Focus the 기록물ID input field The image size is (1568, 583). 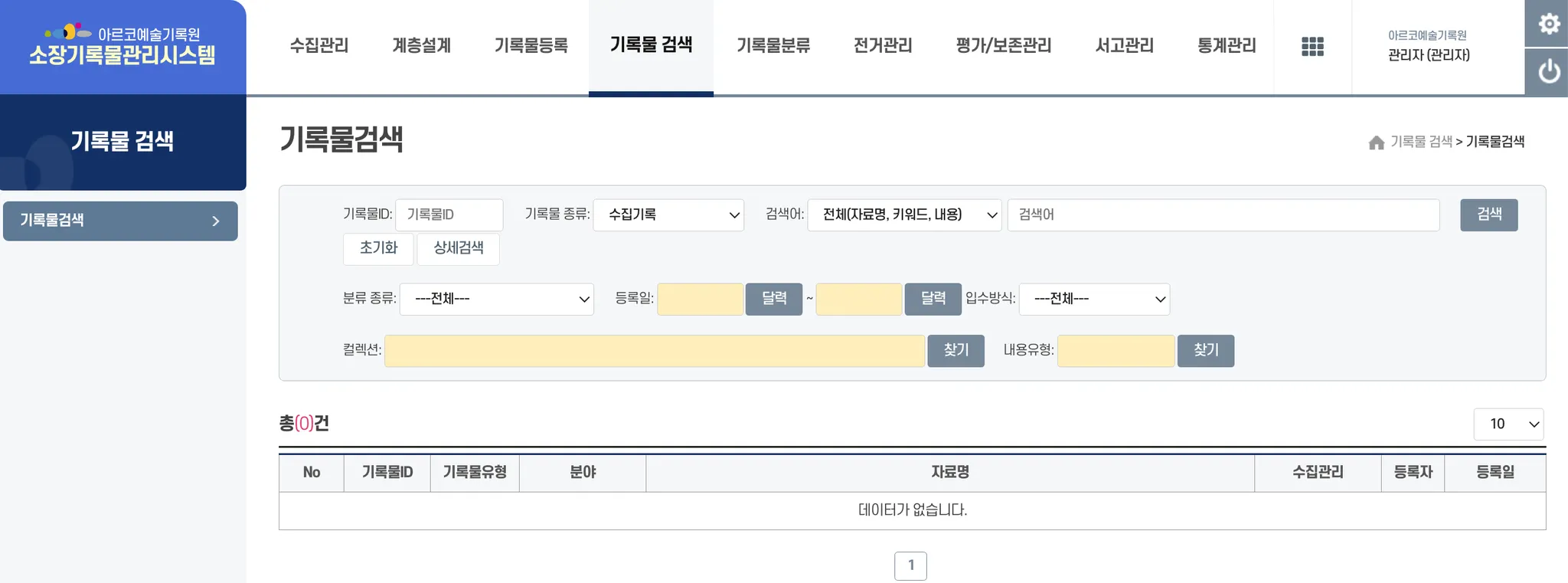click(x=449, y=215)
